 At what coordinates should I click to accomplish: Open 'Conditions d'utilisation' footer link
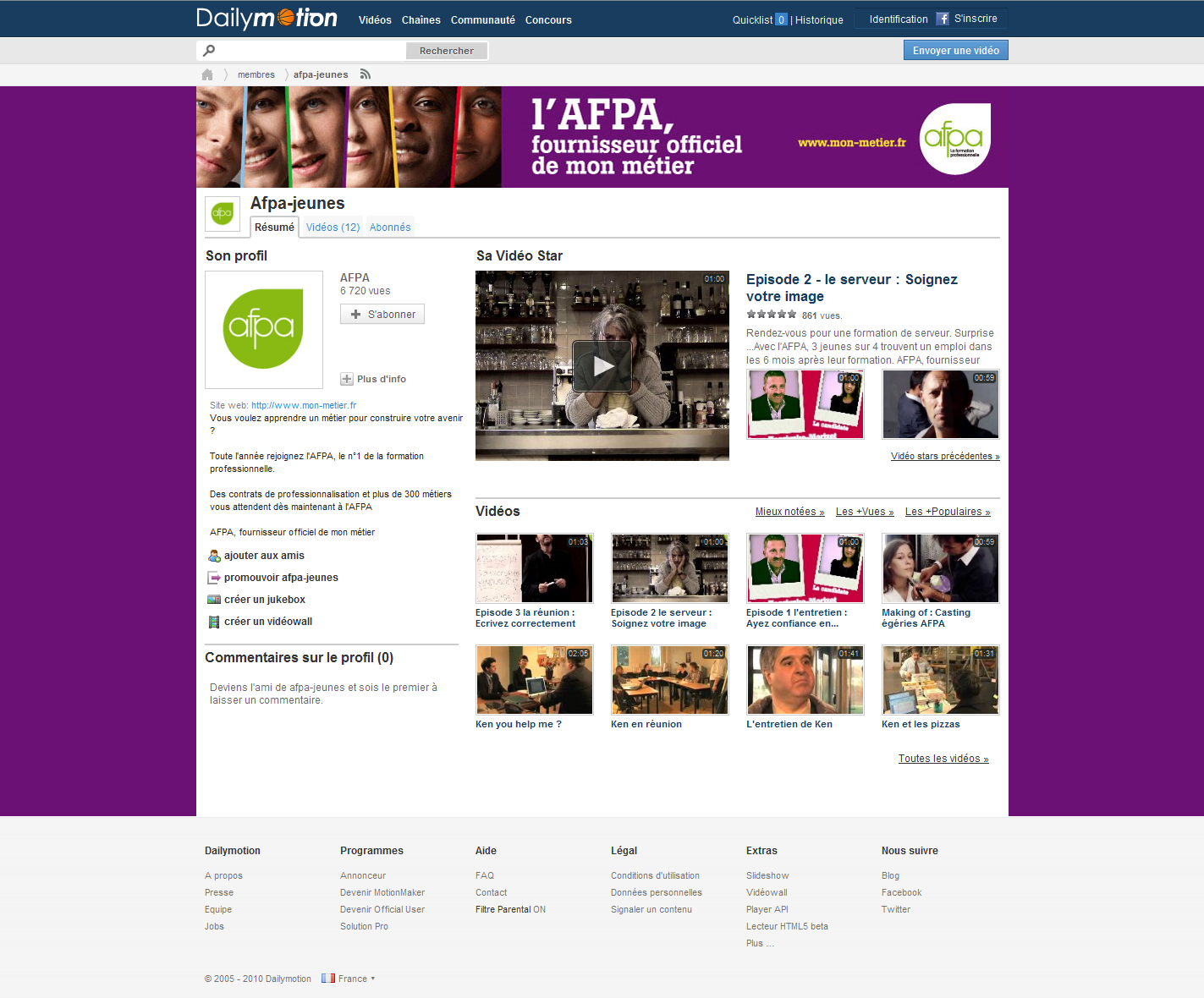(656, 875)
